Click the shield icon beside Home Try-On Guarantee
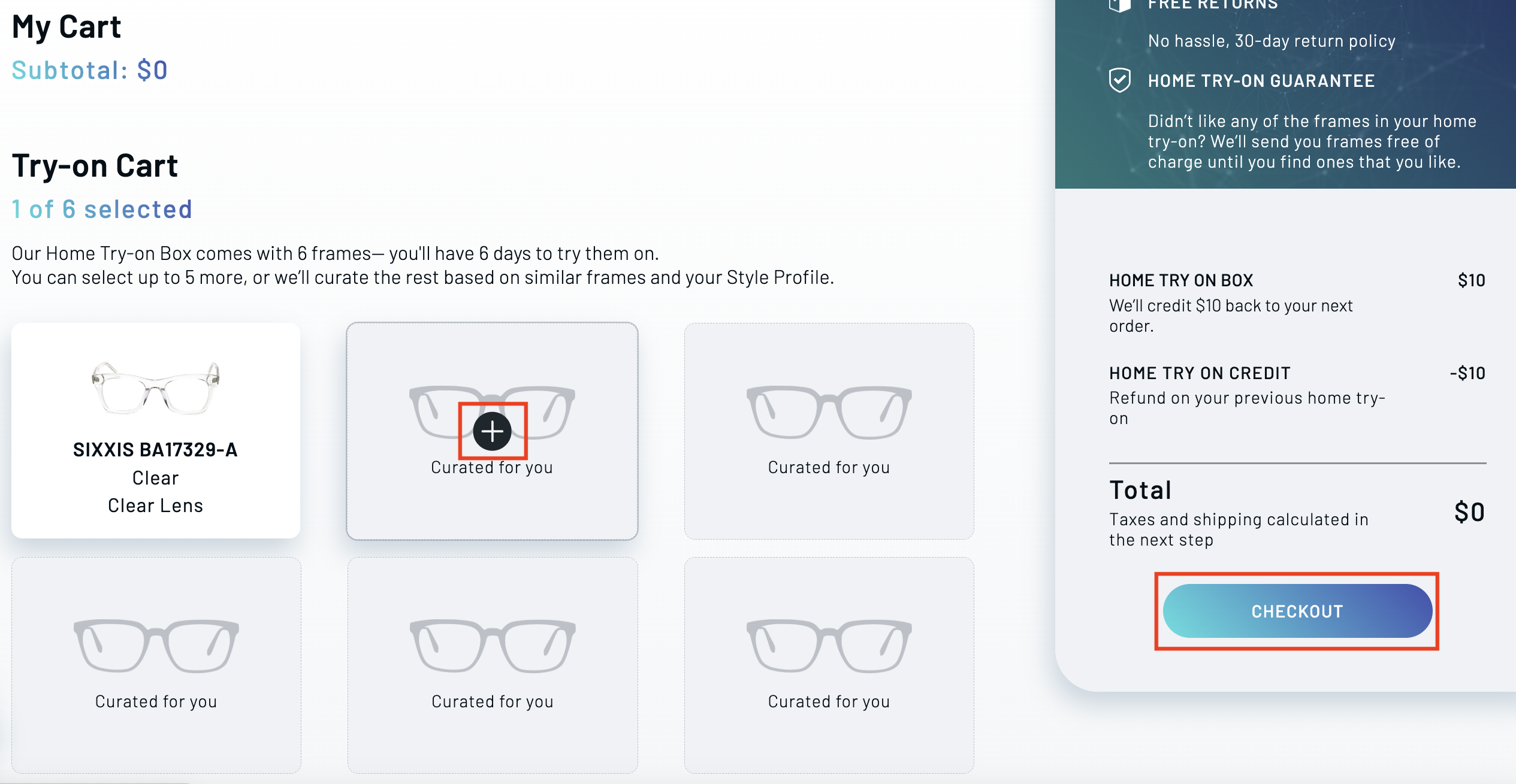This screenshot has width=1516, height=784. tap(1119, 80)
